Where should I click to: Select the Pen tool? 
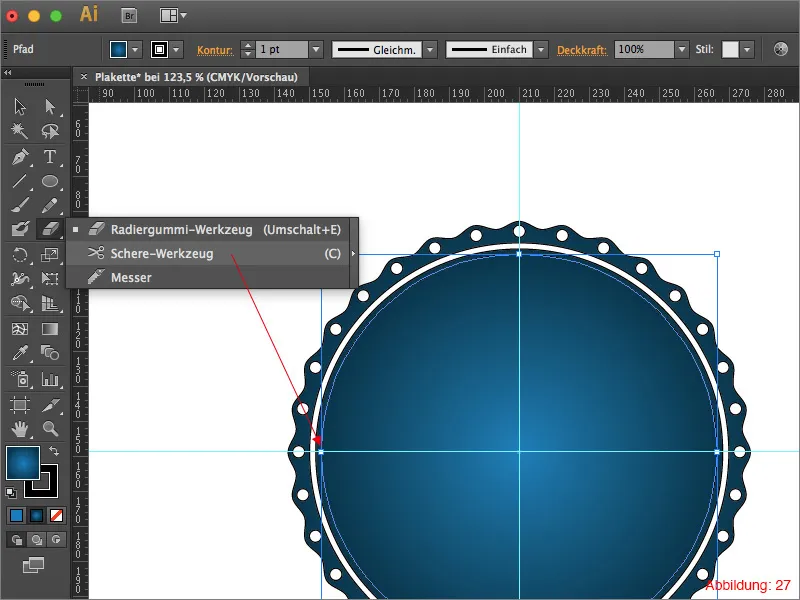20,157
